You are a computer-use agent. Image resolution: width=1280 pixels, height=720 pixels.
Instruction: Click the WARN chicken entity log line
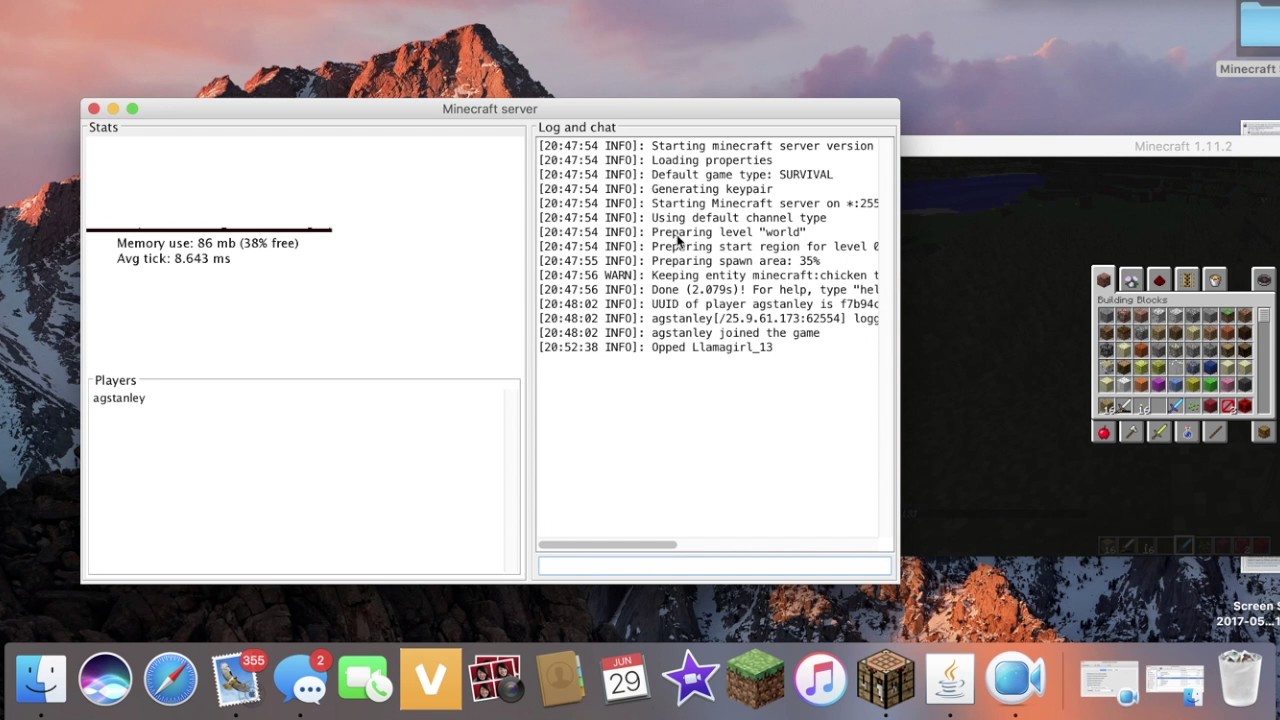[708, 275]
